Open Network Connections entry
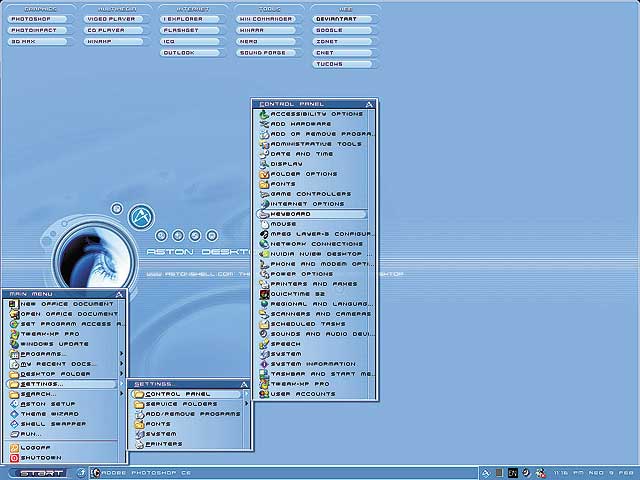This screenshot has width=640, height=480. pyautogui.click(x=313, y=244)
